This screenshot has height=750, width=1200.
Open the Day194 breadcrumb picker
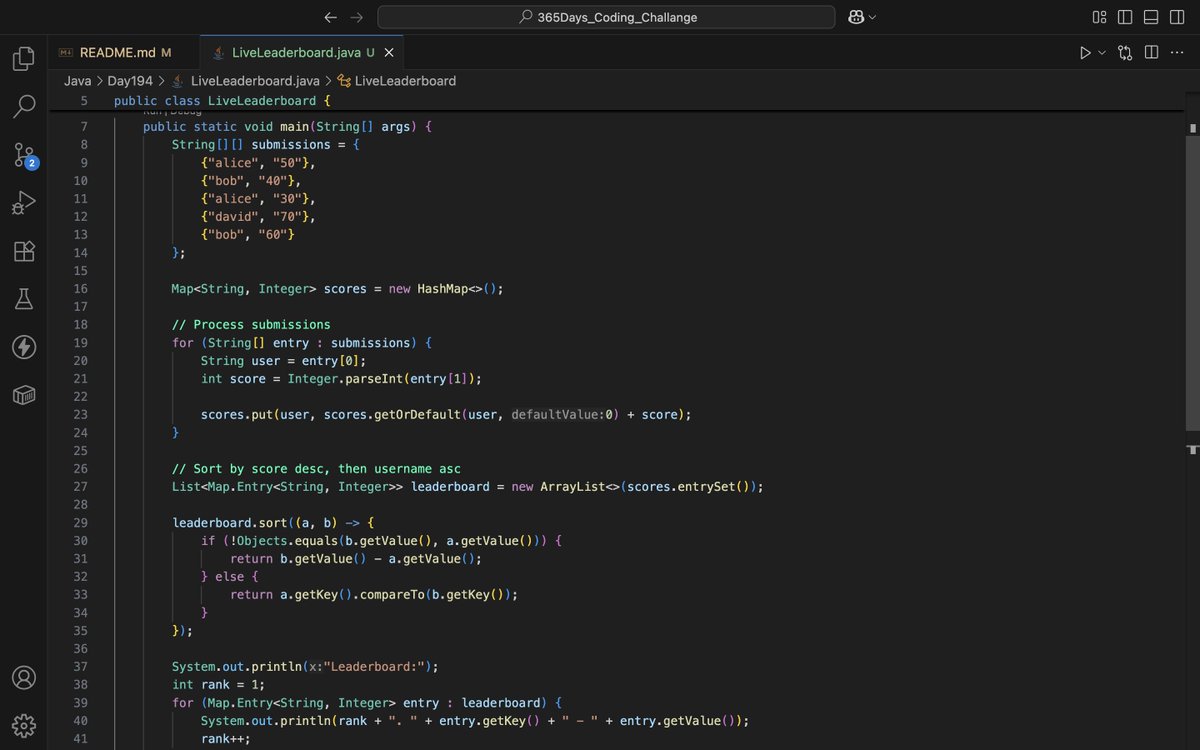click(x=130, y=81)
